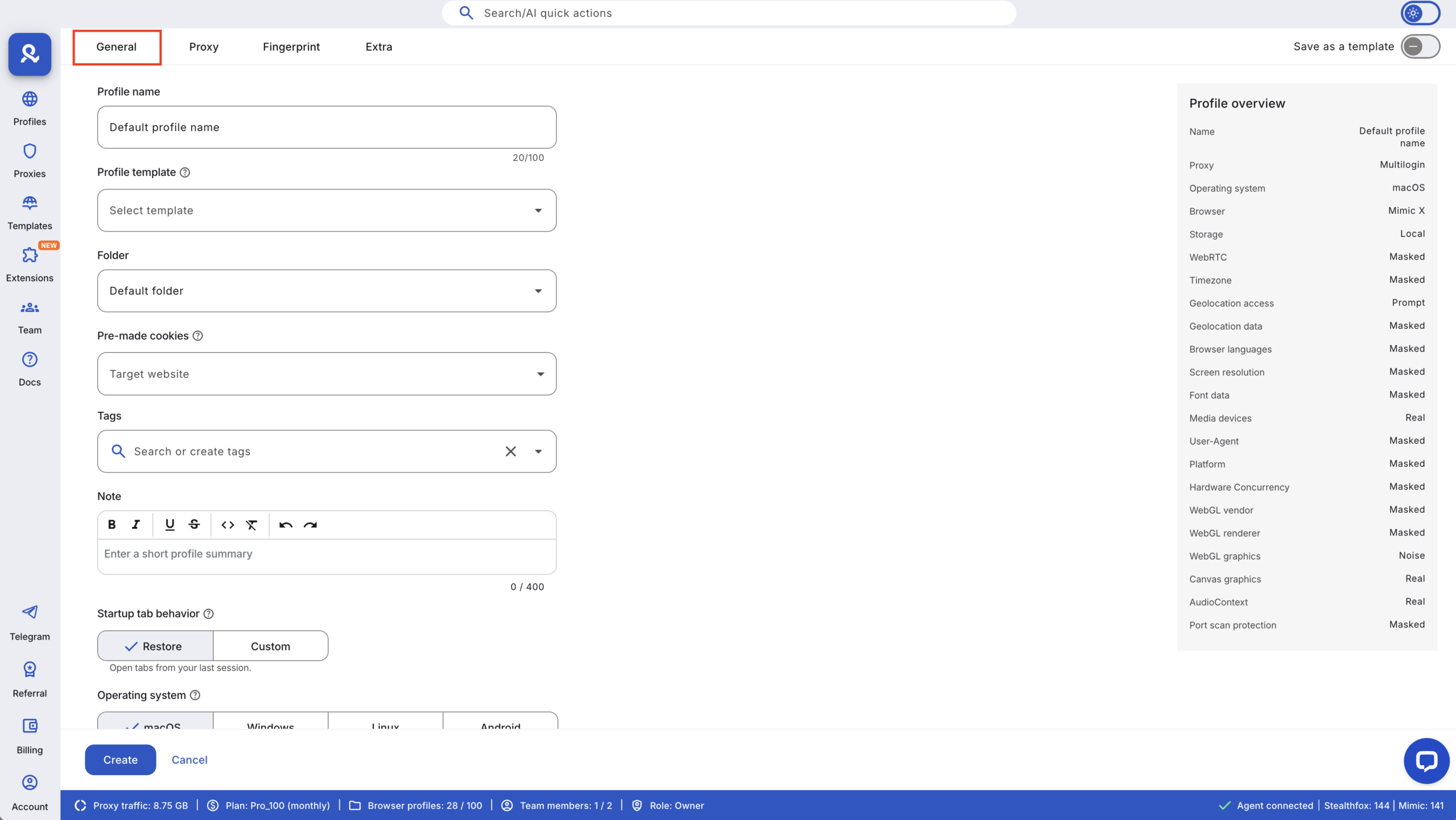Switch the light/dark theme toggle
The height and width of the screenshot is (820, 1456).
[1420, 13]
